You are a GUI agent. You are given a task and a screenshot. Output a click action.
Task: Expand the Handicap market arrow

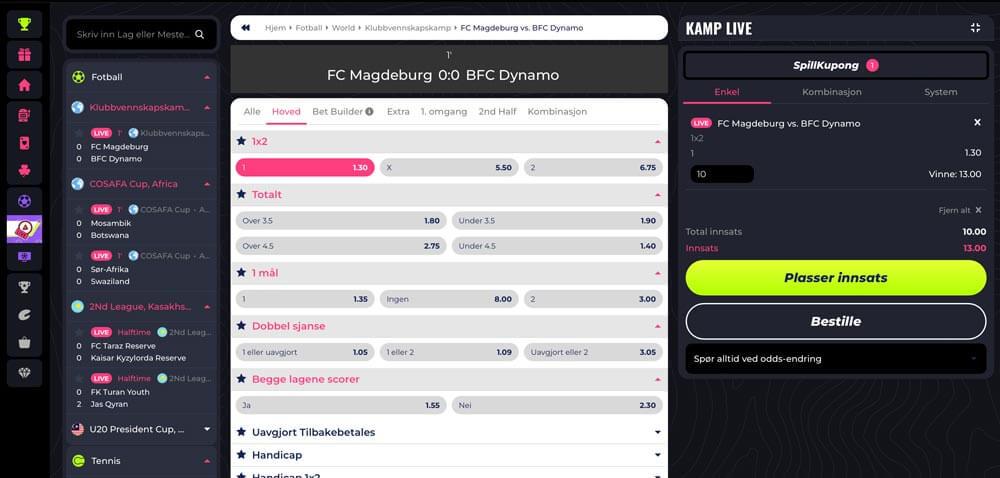click(x=658, y=455)
